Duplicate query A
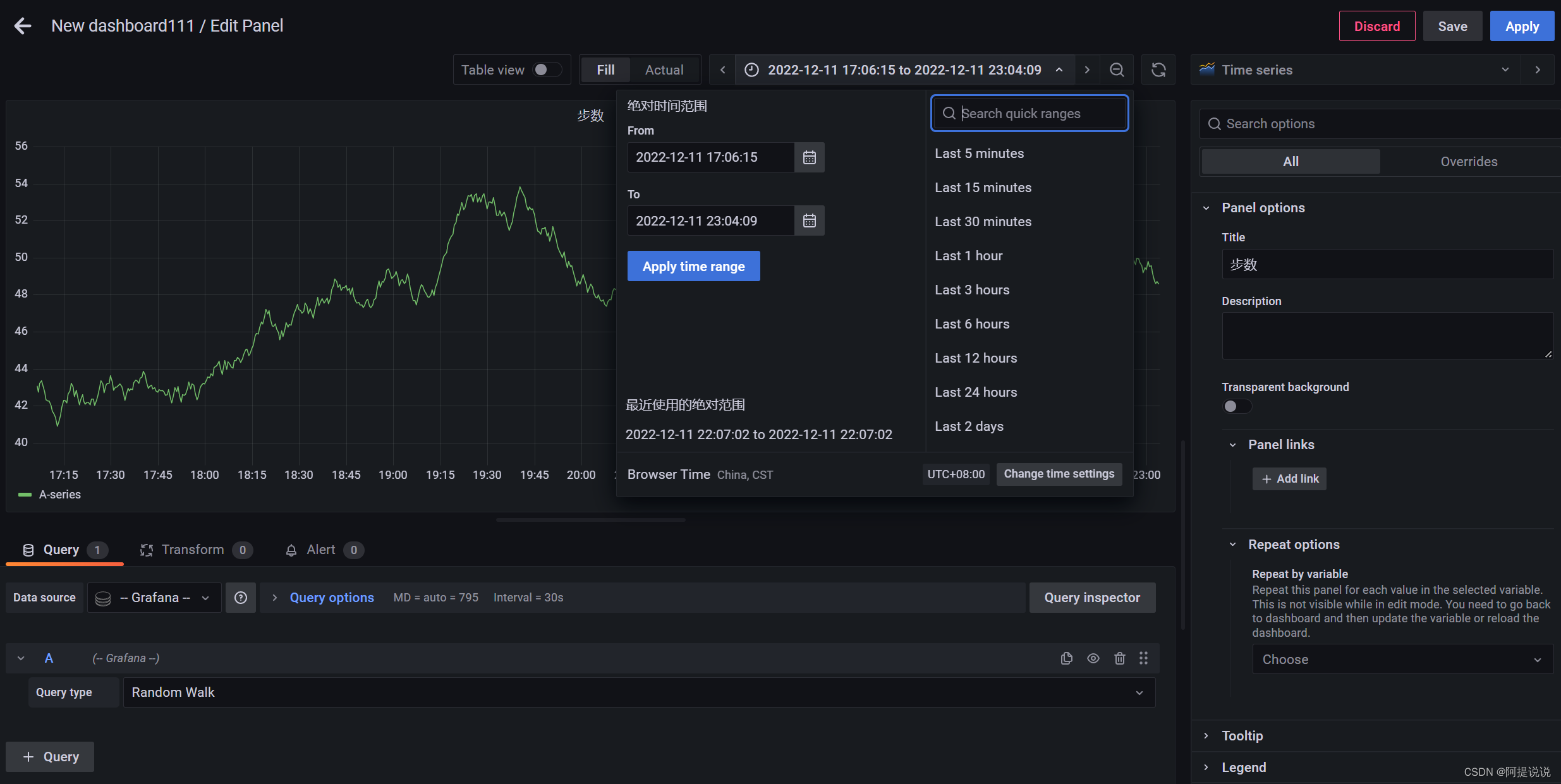This screenshot has width=1561, height=784. tap(1067, 658)
